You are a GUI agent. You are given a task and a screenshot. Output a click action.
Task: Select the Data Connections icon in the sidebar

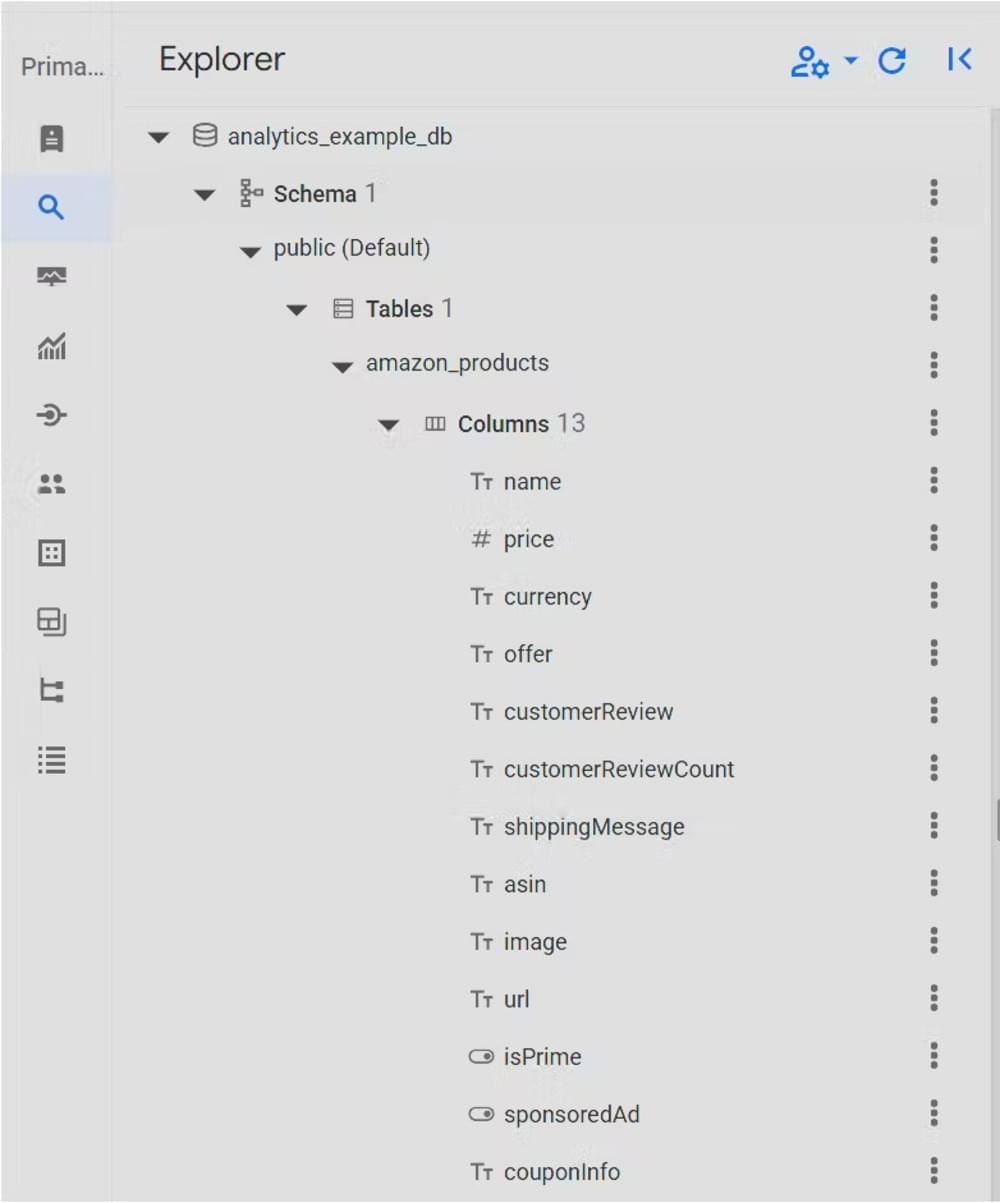point(50,416)
